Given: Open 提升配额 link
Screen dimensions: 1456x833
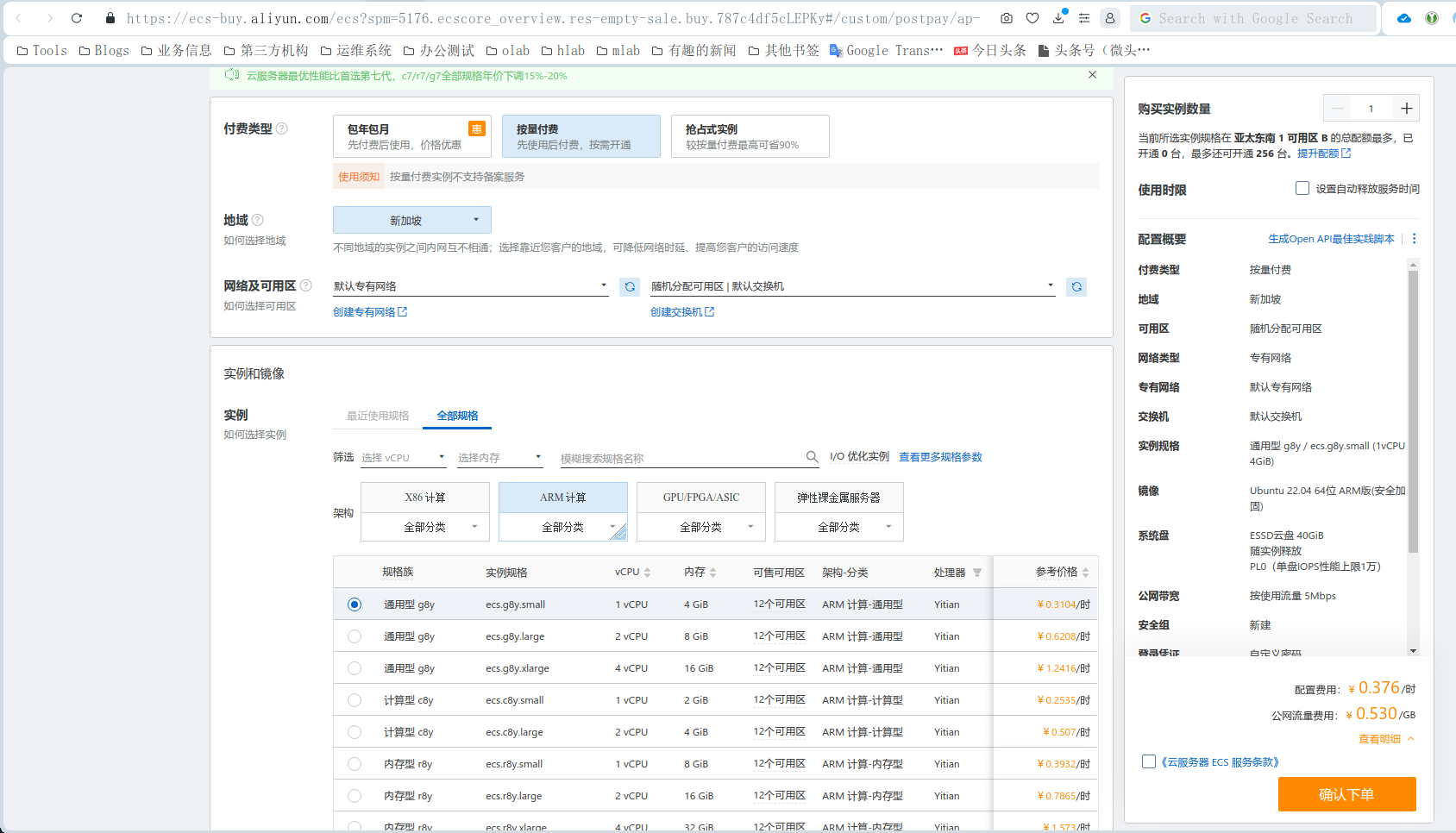Looking at the screenshot, I should pos(1324,153).
